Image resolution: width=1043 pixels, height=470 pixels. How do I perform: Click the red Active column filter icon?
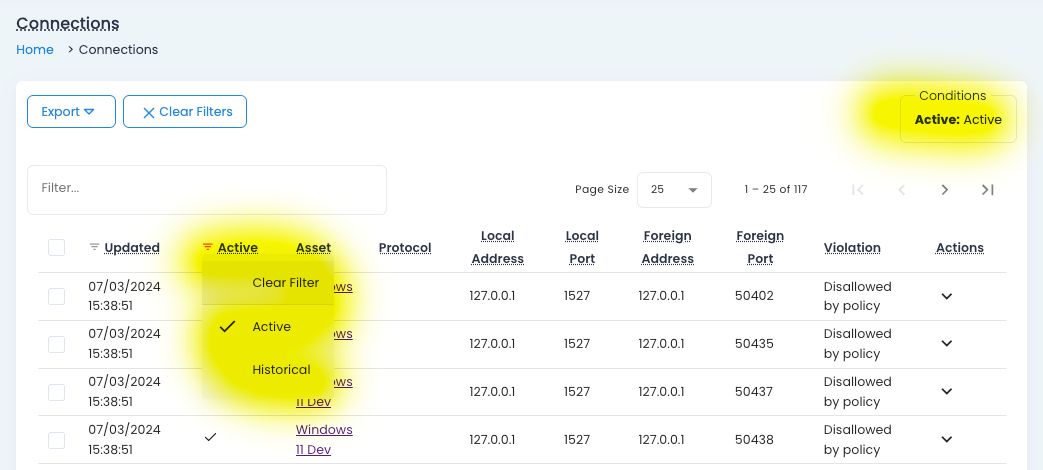click(208, 247)
